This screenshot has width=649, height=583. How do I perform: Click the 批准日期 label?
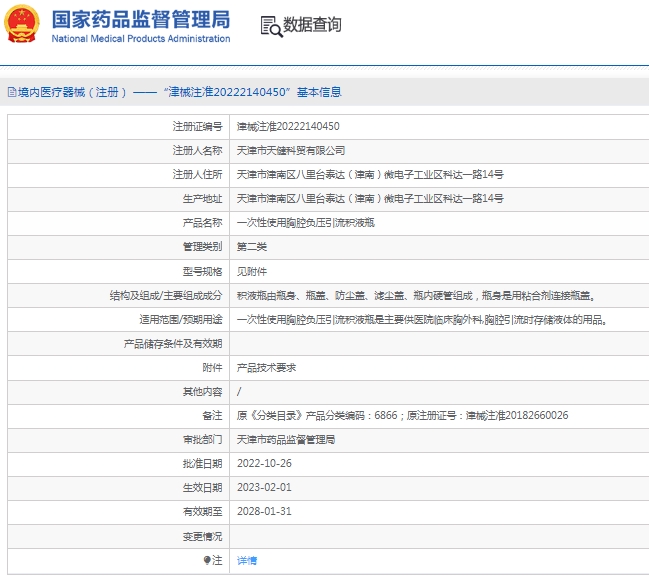pyautogui.click(x=202, y=463)
